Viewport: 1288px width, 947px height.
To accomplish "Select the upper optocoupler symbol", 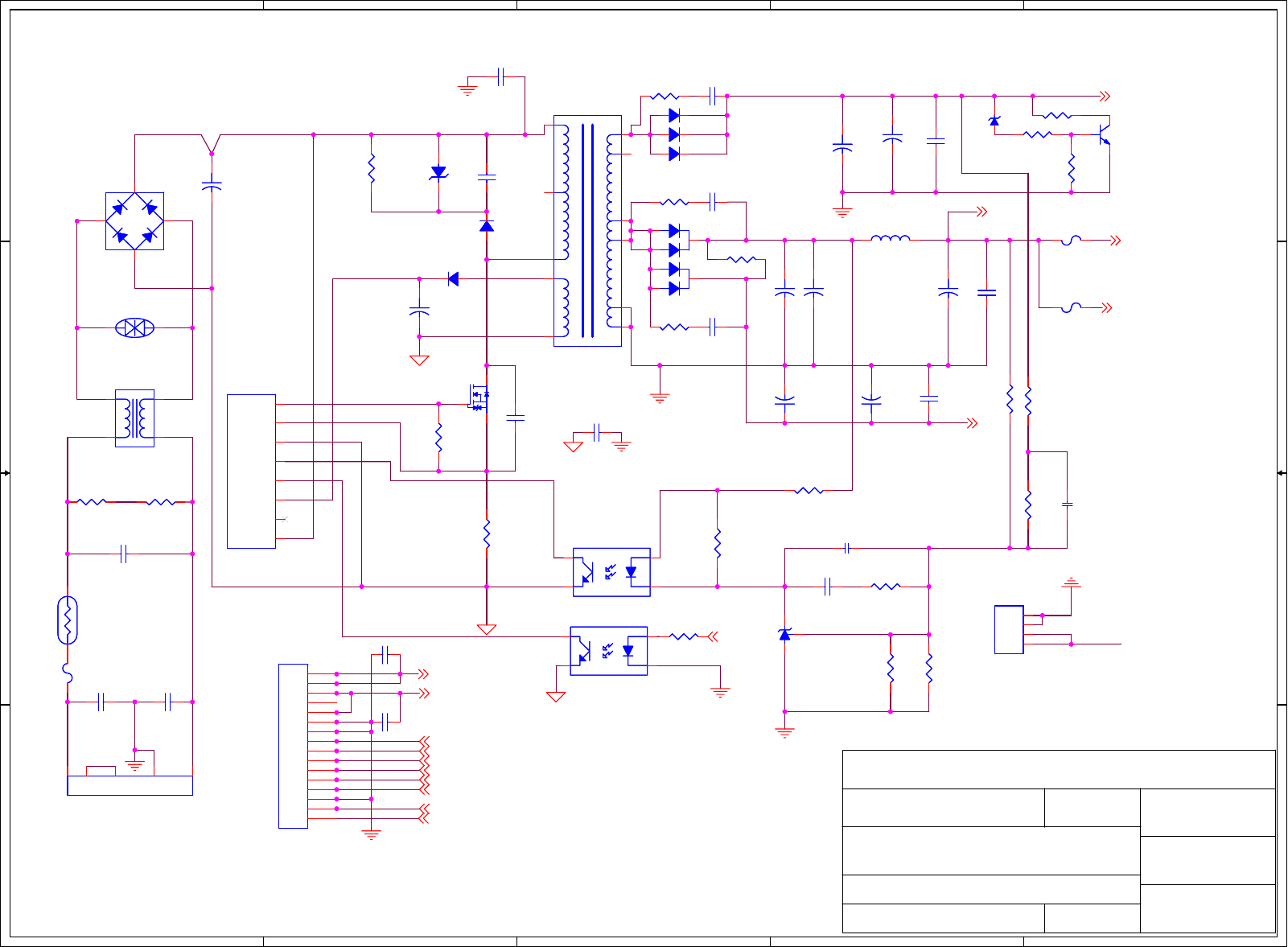I will [611, 572].
